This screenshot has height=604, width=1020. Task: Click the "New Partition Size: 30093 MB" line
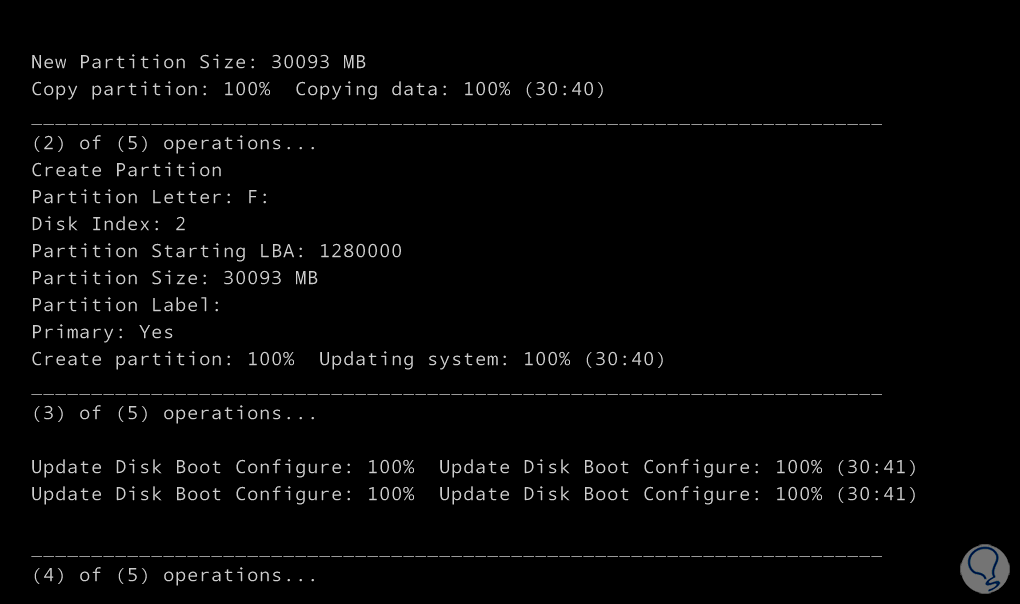198,62
